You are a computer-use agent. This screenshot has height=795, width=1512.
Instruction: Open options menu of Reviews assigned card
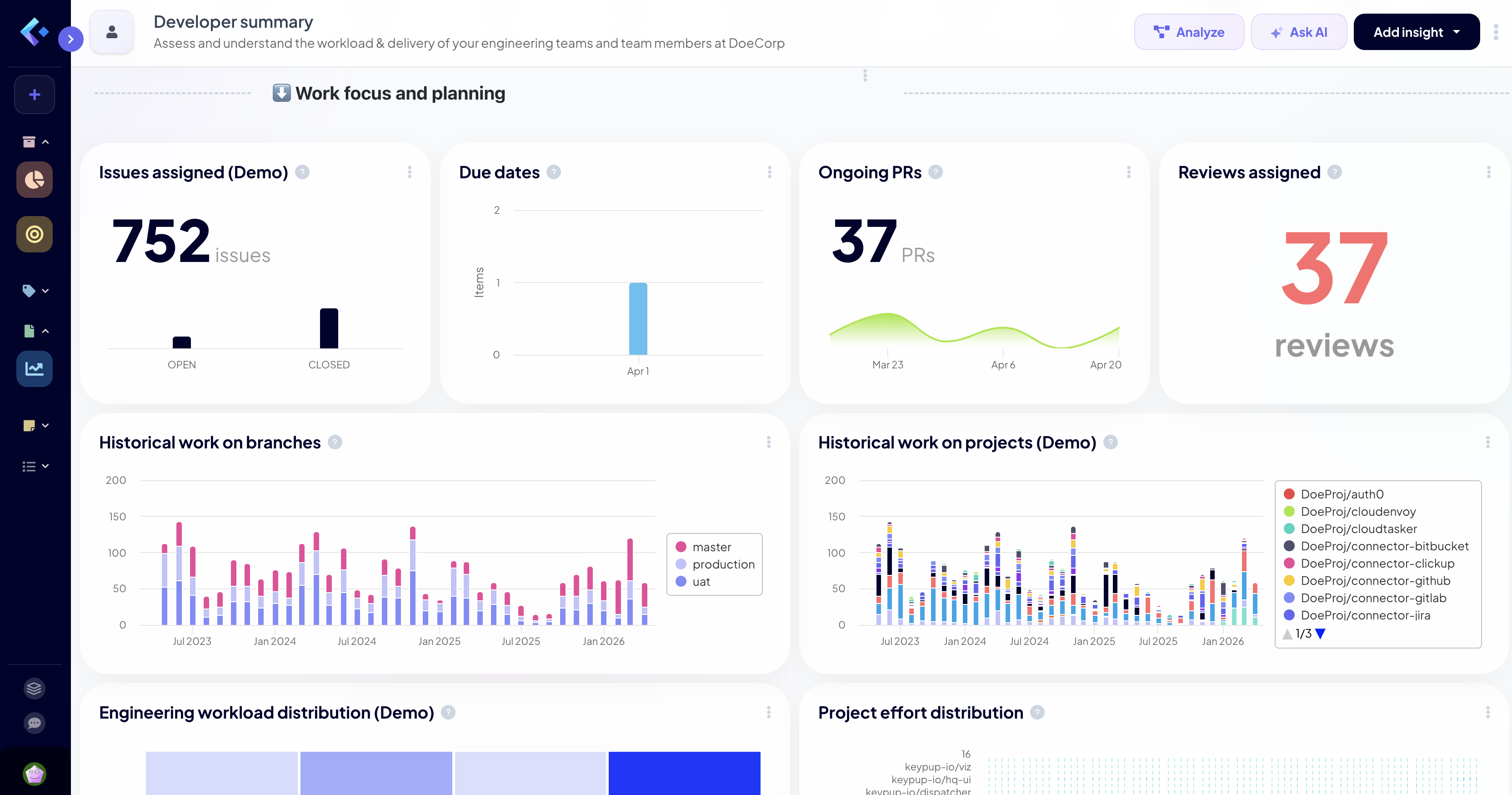pyautogui.click(x=1488, y=172)
